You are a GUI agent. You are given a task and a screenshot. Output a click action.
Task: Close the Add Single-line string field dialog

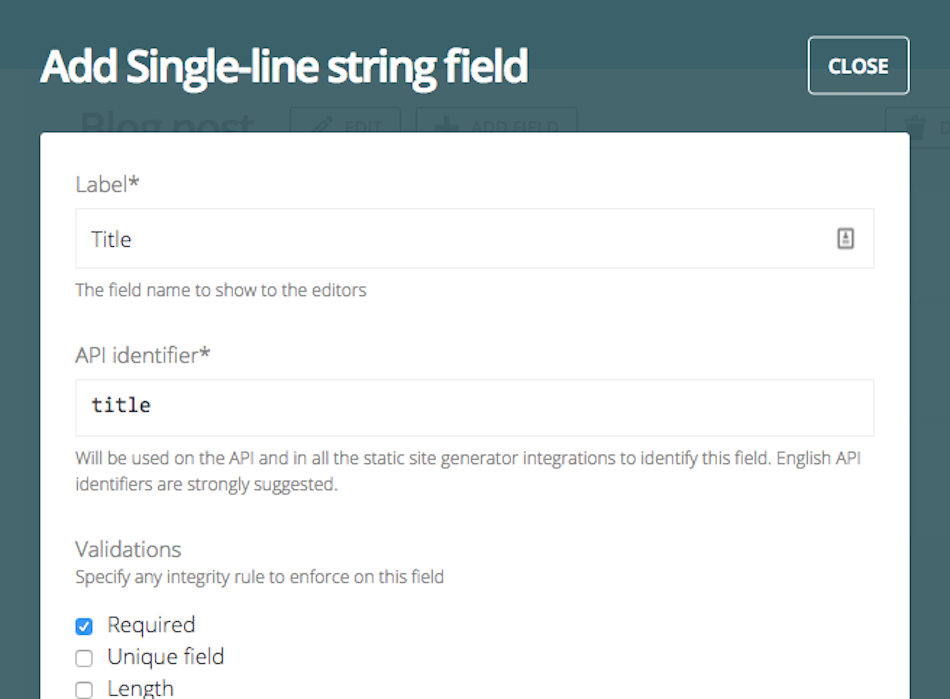click(858, 65)
